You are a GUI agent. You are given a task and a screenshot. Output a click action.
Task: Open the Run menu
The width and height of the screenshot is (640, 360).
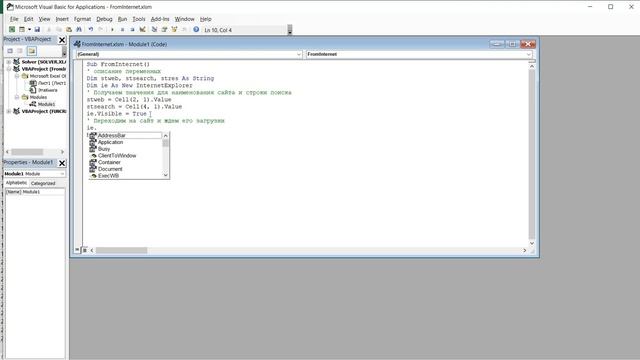tap(122, 19)
